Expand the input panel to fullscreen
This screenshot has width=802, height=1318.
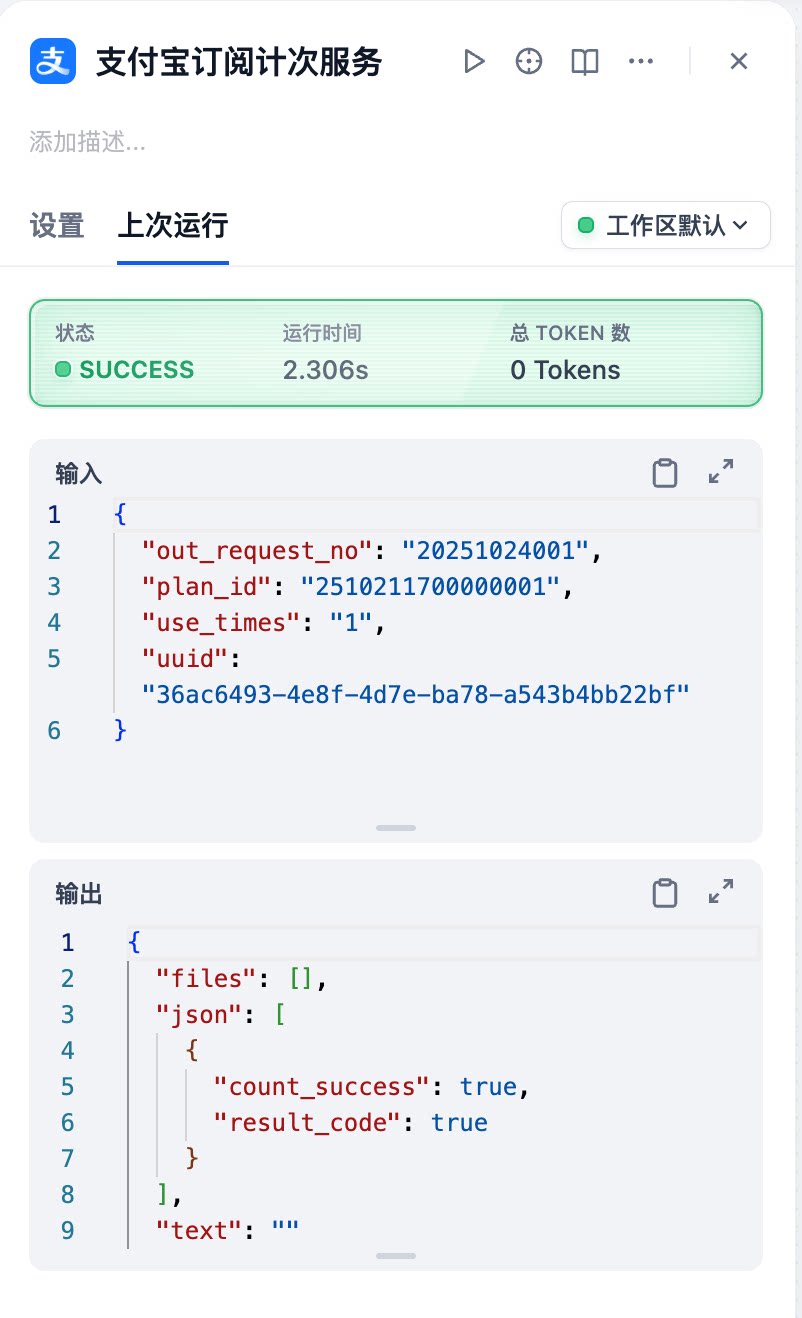click(x=721, y=472)
